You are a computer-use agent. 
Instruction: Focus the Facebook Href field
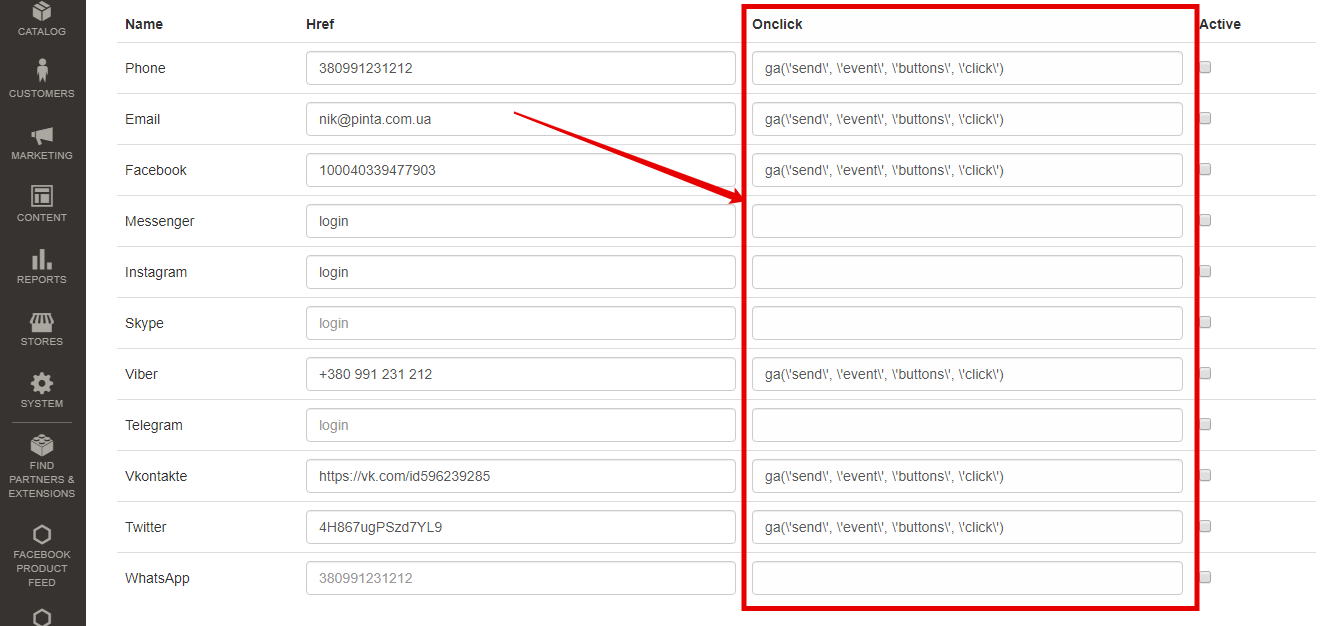click(521, 170)
